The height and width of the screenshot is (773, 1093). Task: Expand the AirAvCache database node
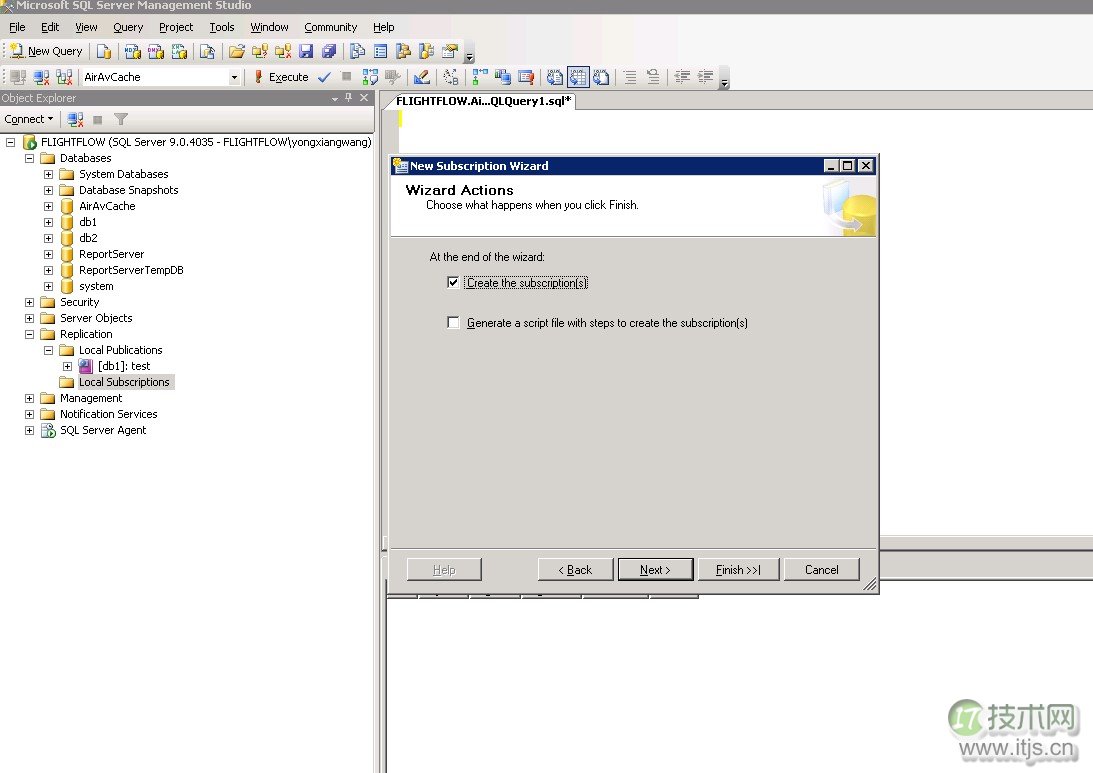(48, 206)
